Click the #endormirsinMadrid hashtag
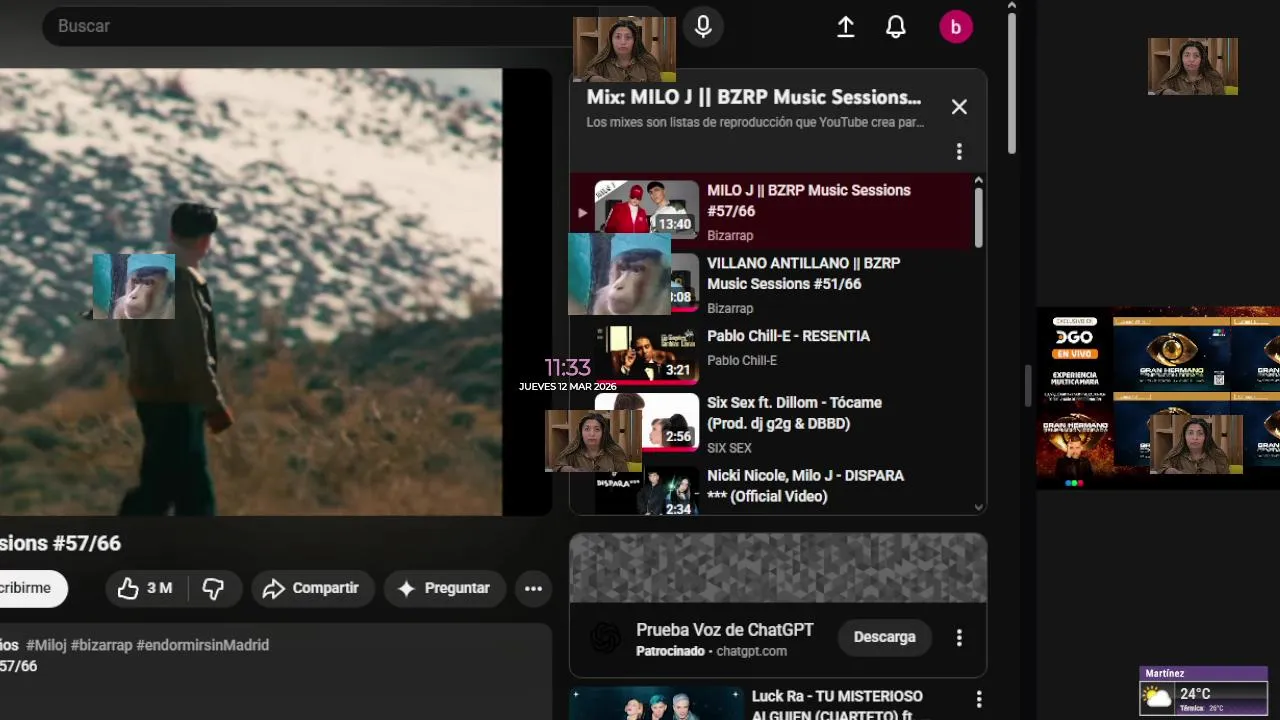The height and width of the screenshot is (720, 1280). (x=203, y=646)
